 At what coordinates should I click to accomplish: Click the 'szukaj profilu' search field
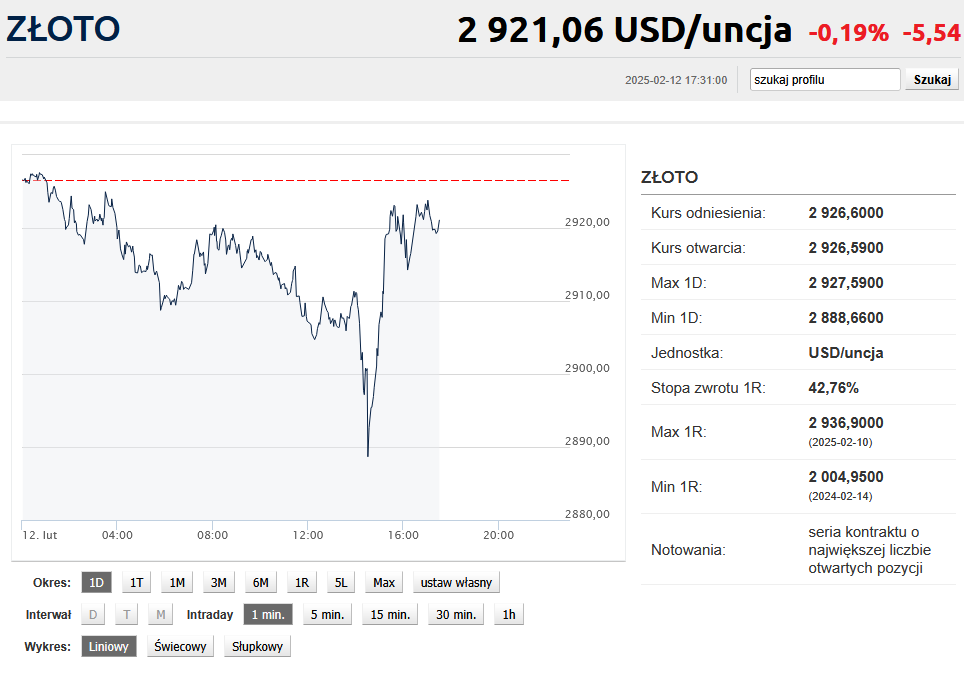pyautogui.click(x=825, y=80)
